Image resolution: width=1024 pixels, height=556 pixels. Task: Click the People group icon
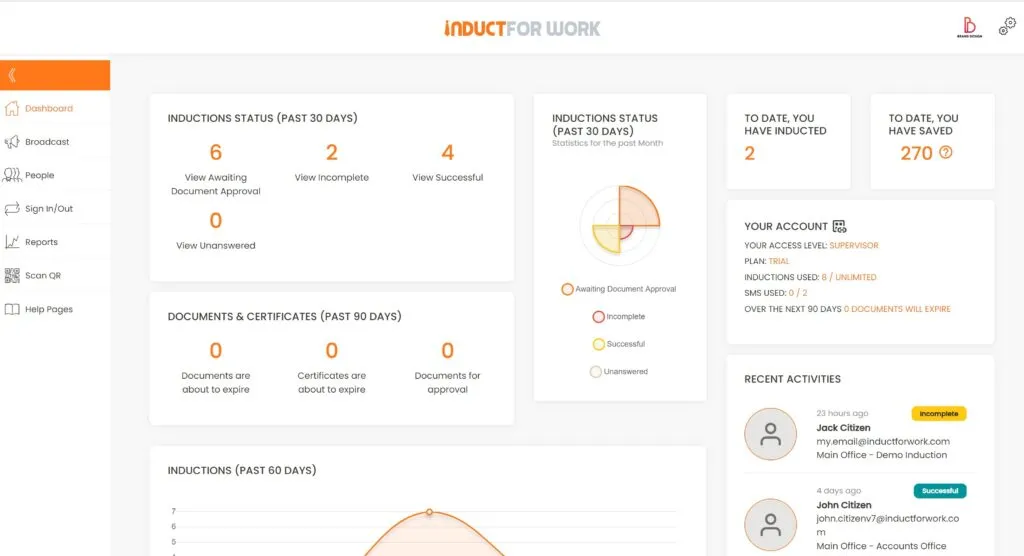click(x=12, y=175)
